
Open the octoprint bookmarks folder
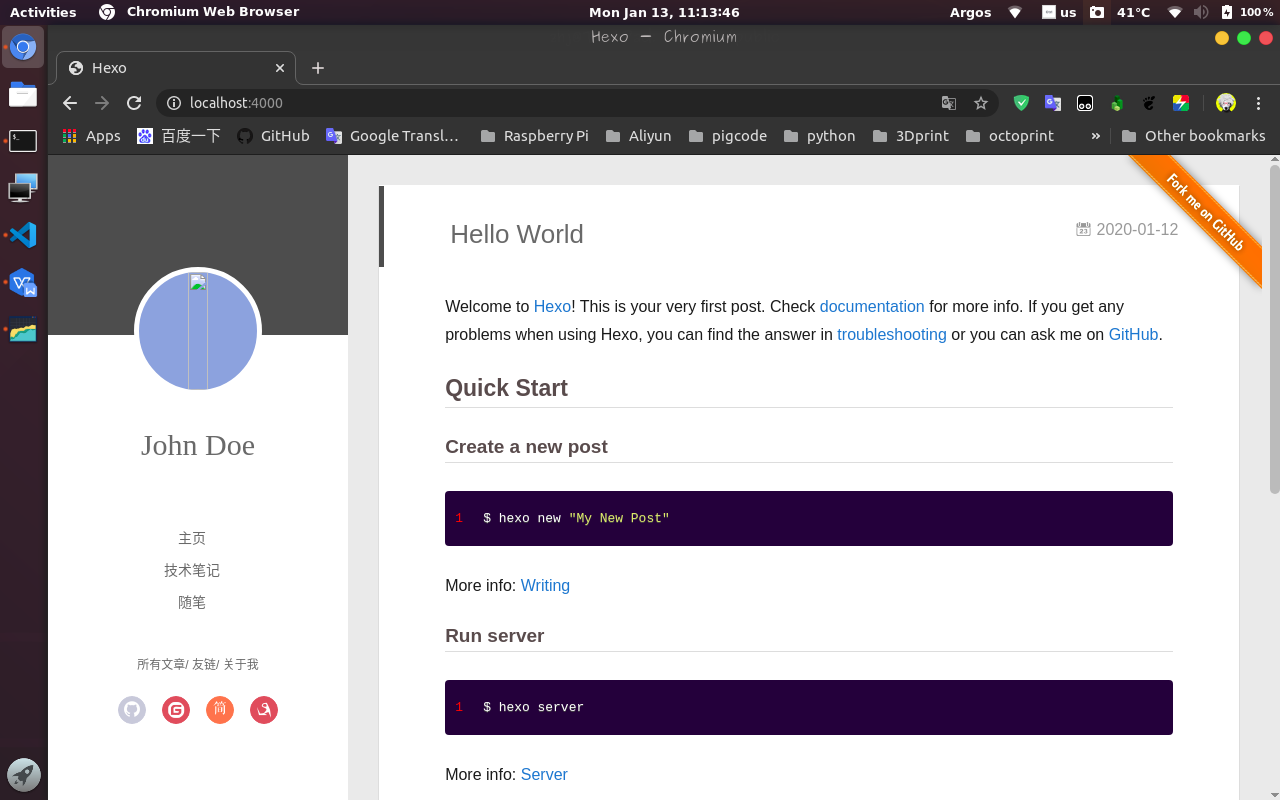1010,136
